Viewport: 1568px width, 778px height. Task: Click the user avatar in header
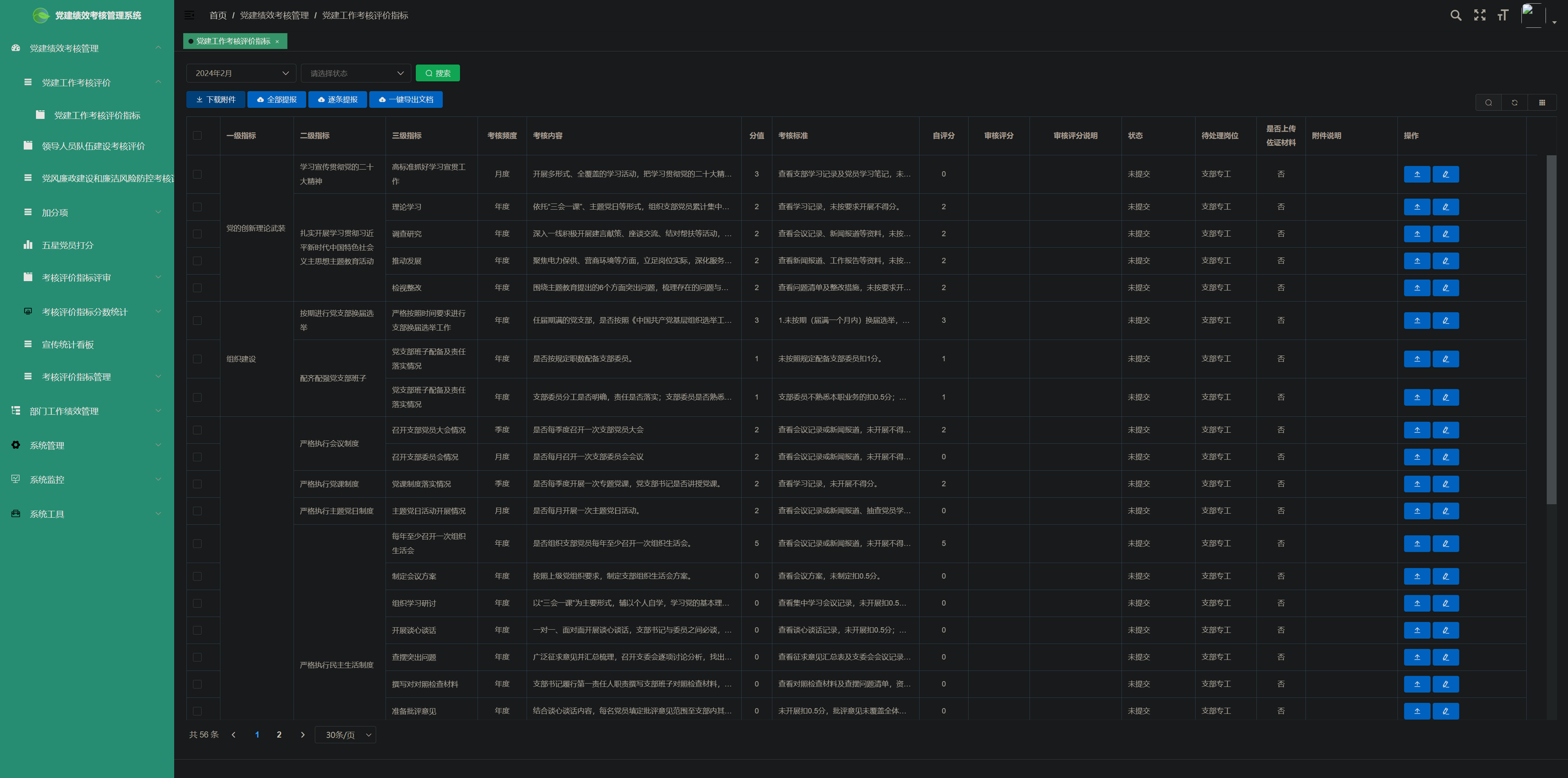pos(1533,15)
